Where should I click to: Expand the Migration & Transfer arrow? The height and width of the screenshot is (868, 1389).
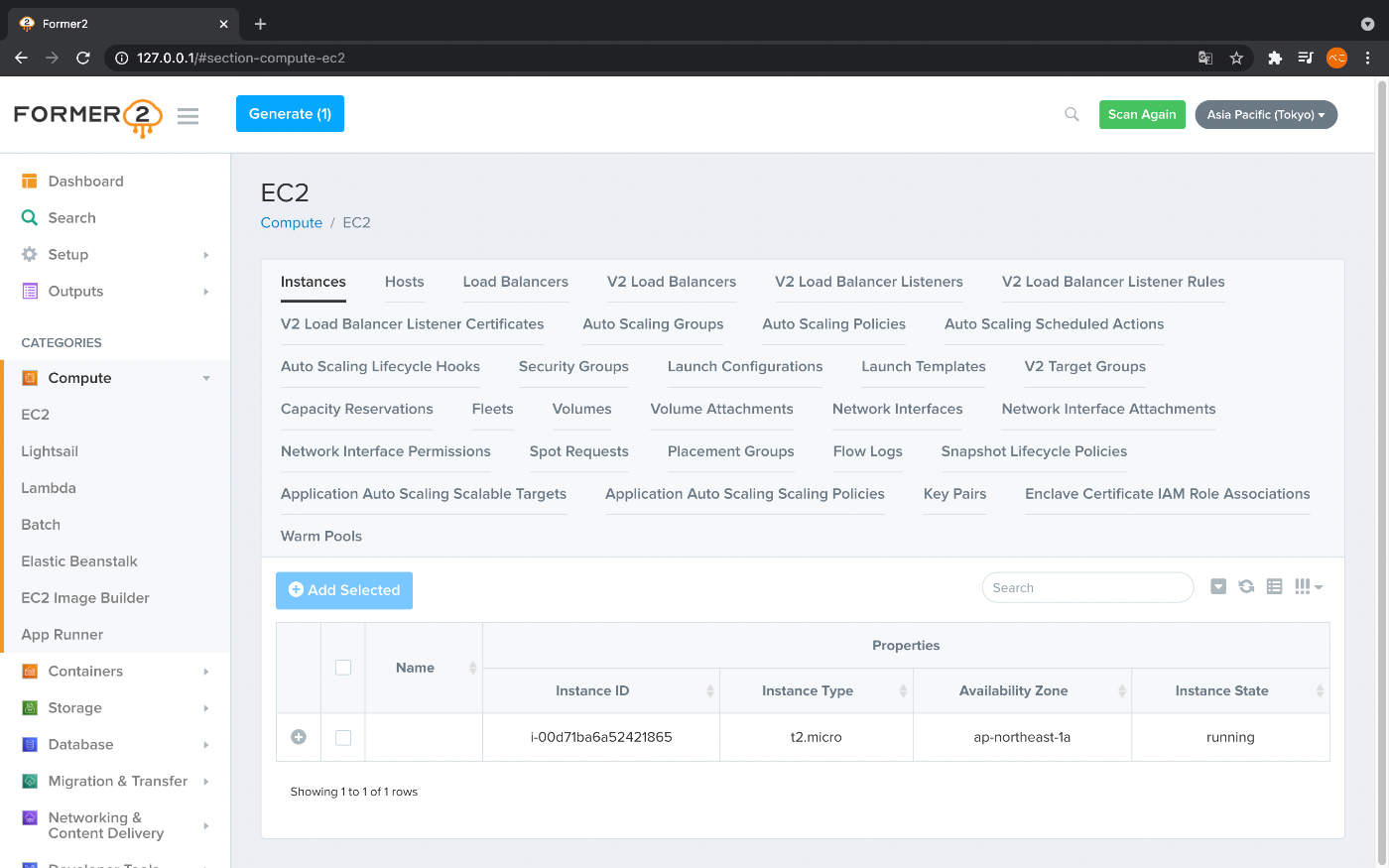pyautogui.click(x=206, y=782)
